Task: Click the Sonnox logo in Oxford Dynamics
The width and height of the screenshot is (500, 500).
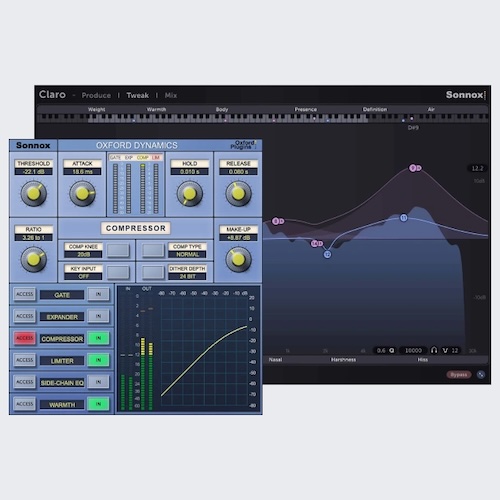Action: coord(33,145)
